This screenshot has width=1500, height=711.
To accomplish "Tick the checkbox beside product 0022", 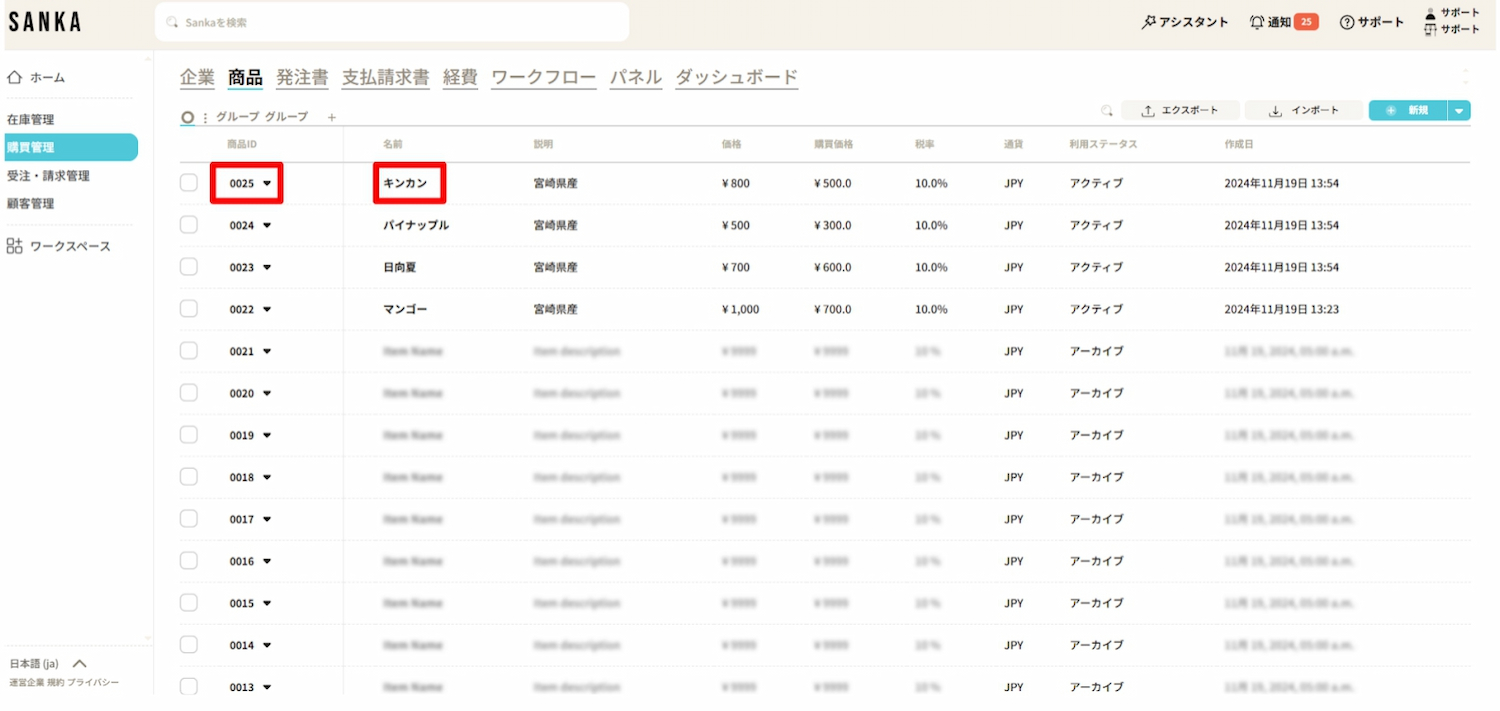I will [x=189, y=309].
